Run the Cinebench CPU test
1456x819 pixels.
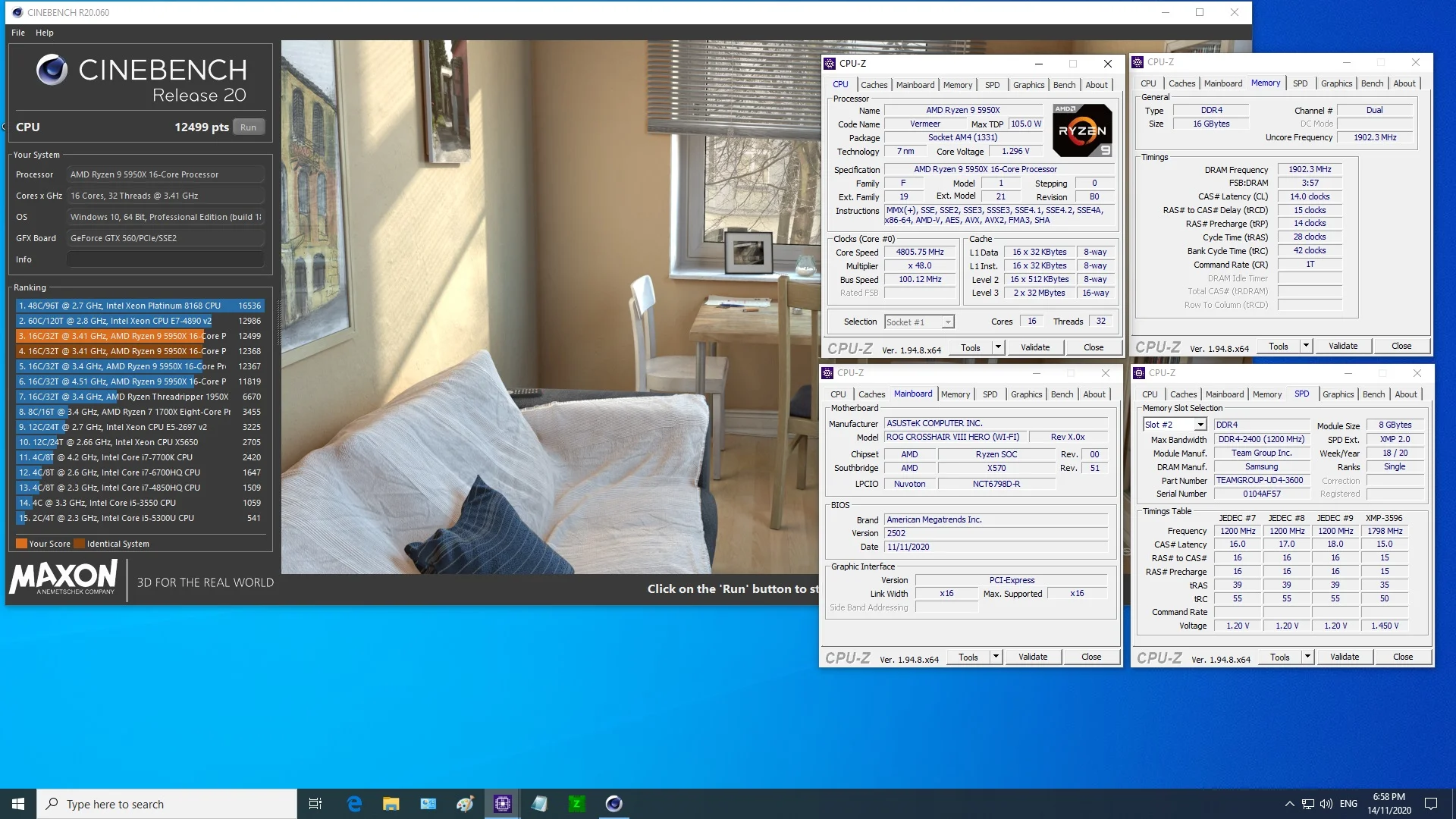[249, 127]
